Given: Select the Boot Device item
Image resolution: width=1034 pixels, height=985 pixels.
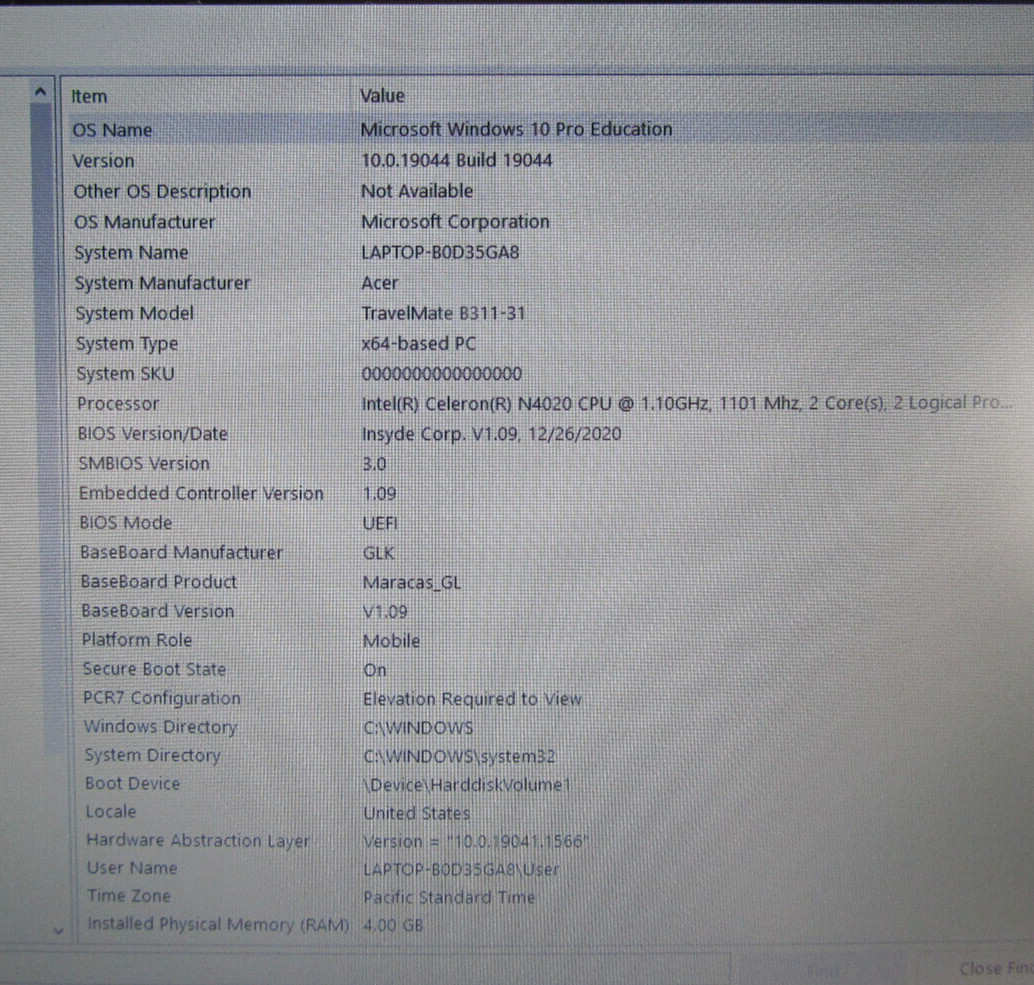Looking at the screenshot, I should tap(133, 783).
